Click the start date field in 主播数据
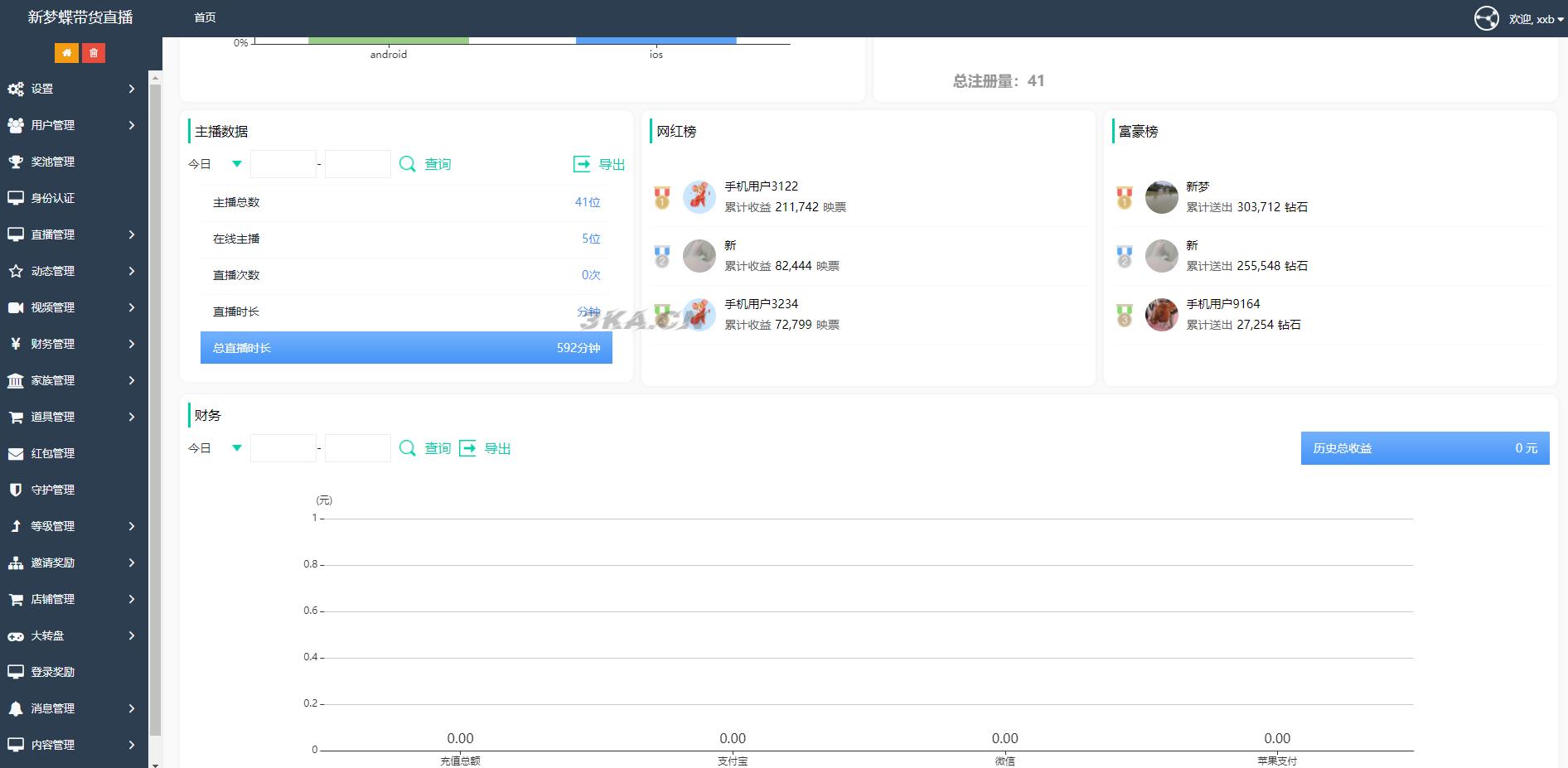 pyautogui.click(x=283, y=164)
